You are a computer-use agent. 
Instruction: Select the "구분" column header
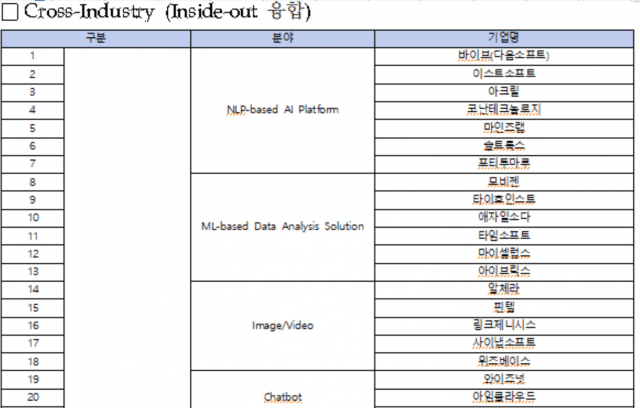[96, 38]
